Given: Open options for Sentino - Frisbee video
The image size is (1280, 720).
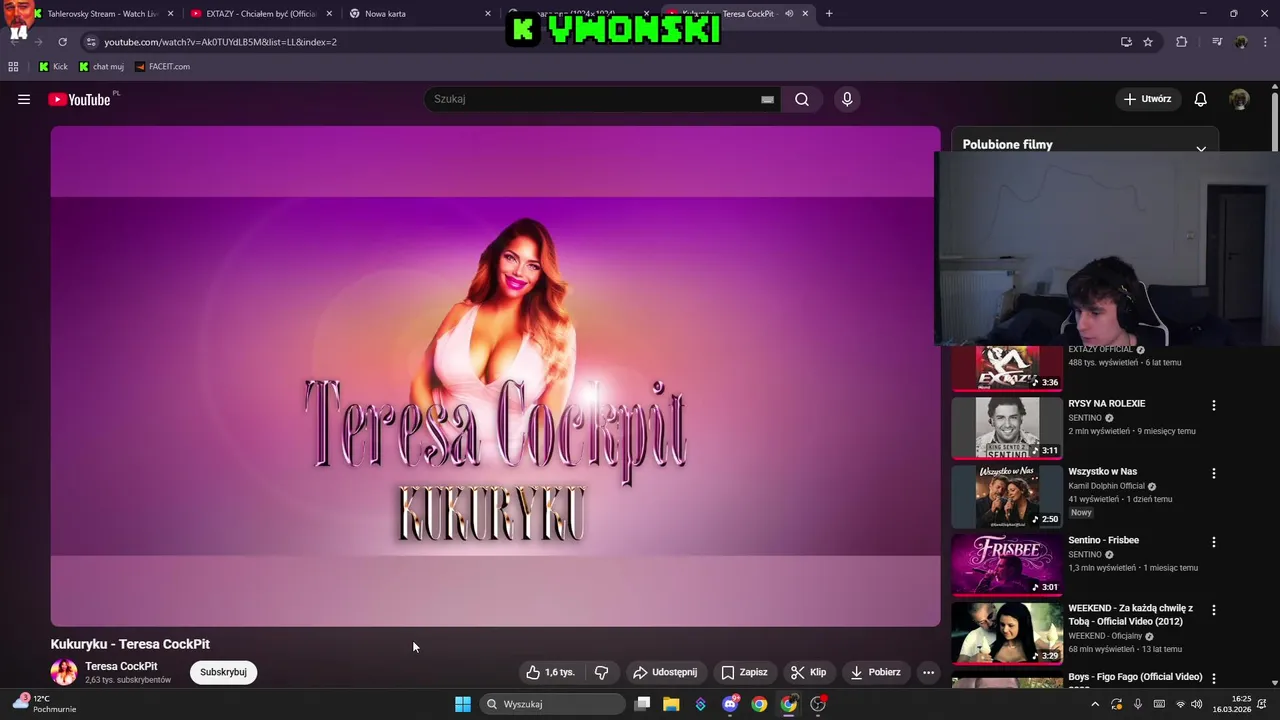Looking at the screenshot, I should [1214, 542].
